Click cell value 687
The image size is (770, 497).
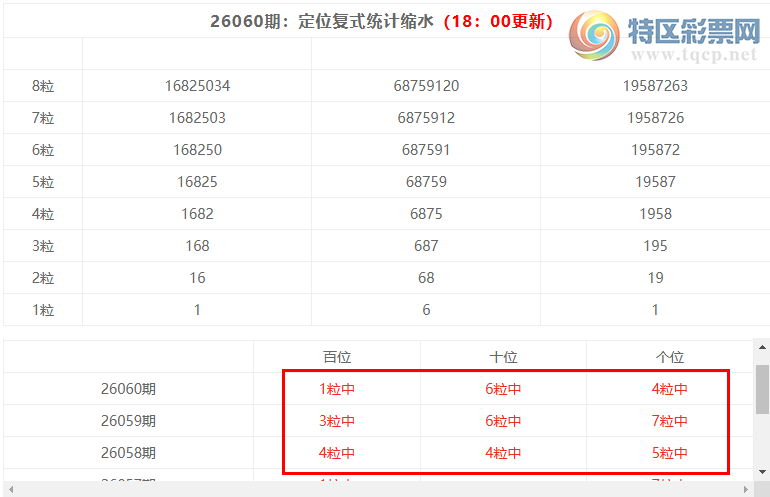[426, 246]
